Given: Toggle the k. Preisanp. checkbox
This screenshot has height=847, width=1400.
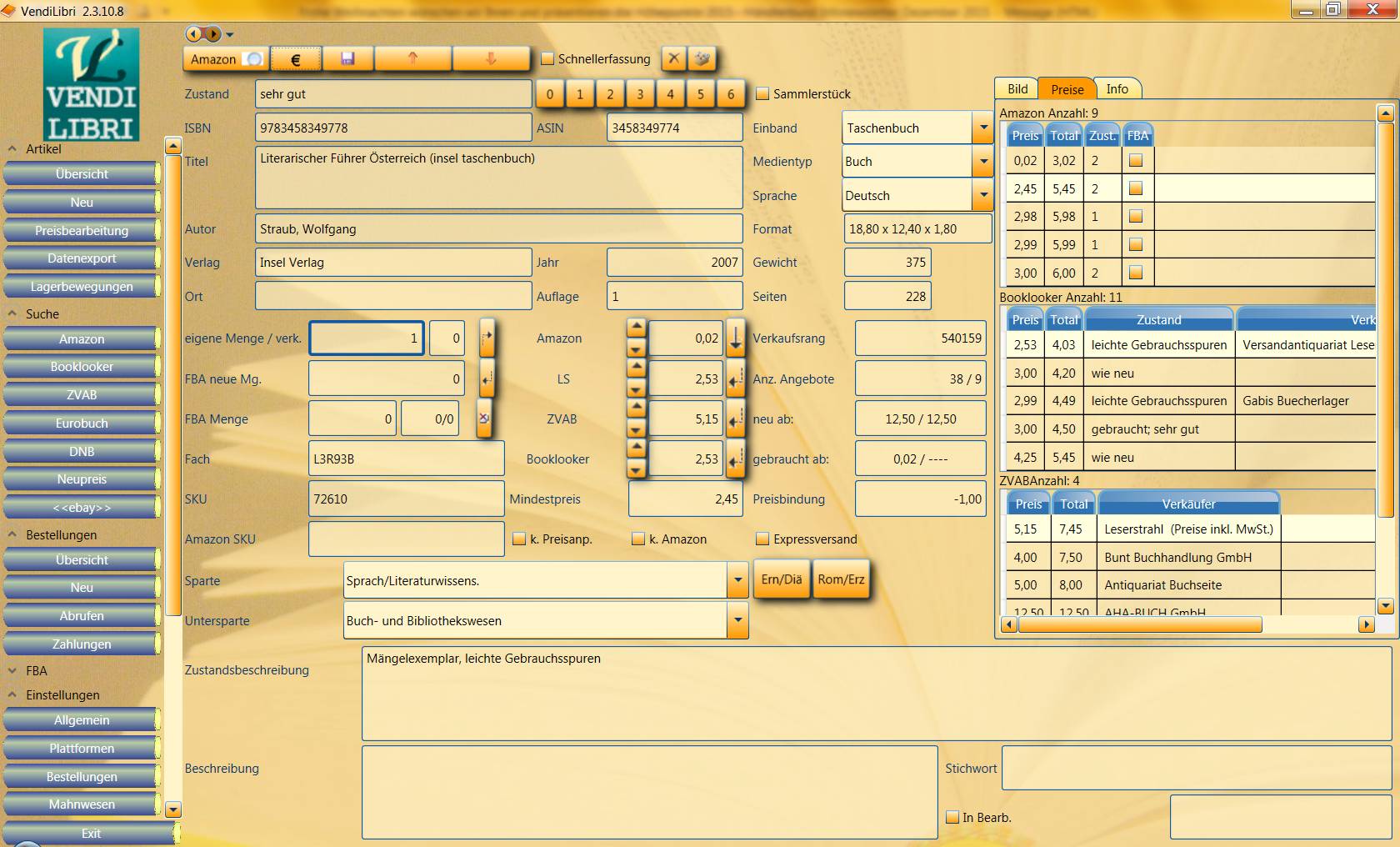Looking at the screenshot, I should pyautogui.click(x=519, y=539).
